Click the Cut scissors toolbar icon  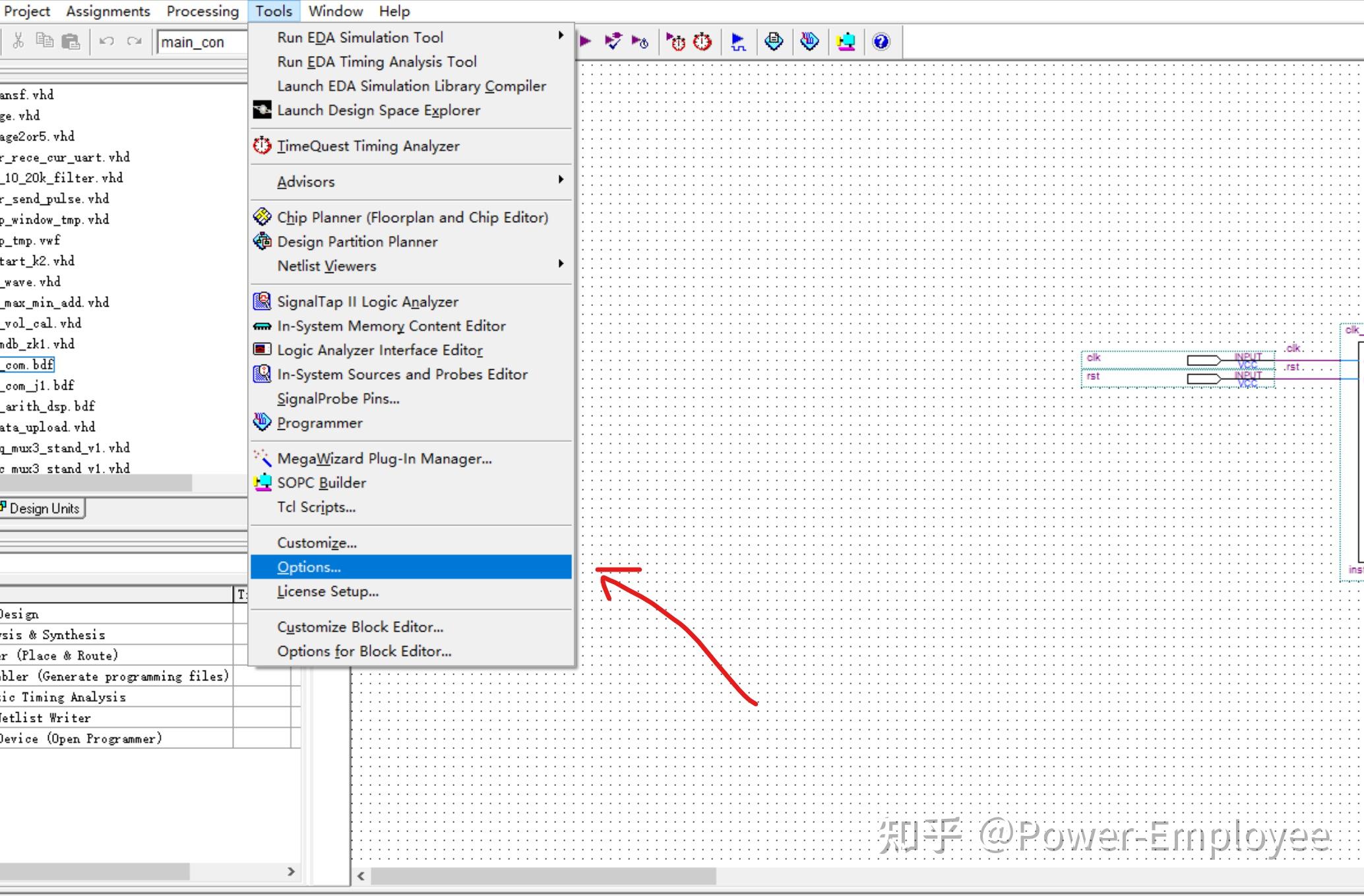click(18, 42)
